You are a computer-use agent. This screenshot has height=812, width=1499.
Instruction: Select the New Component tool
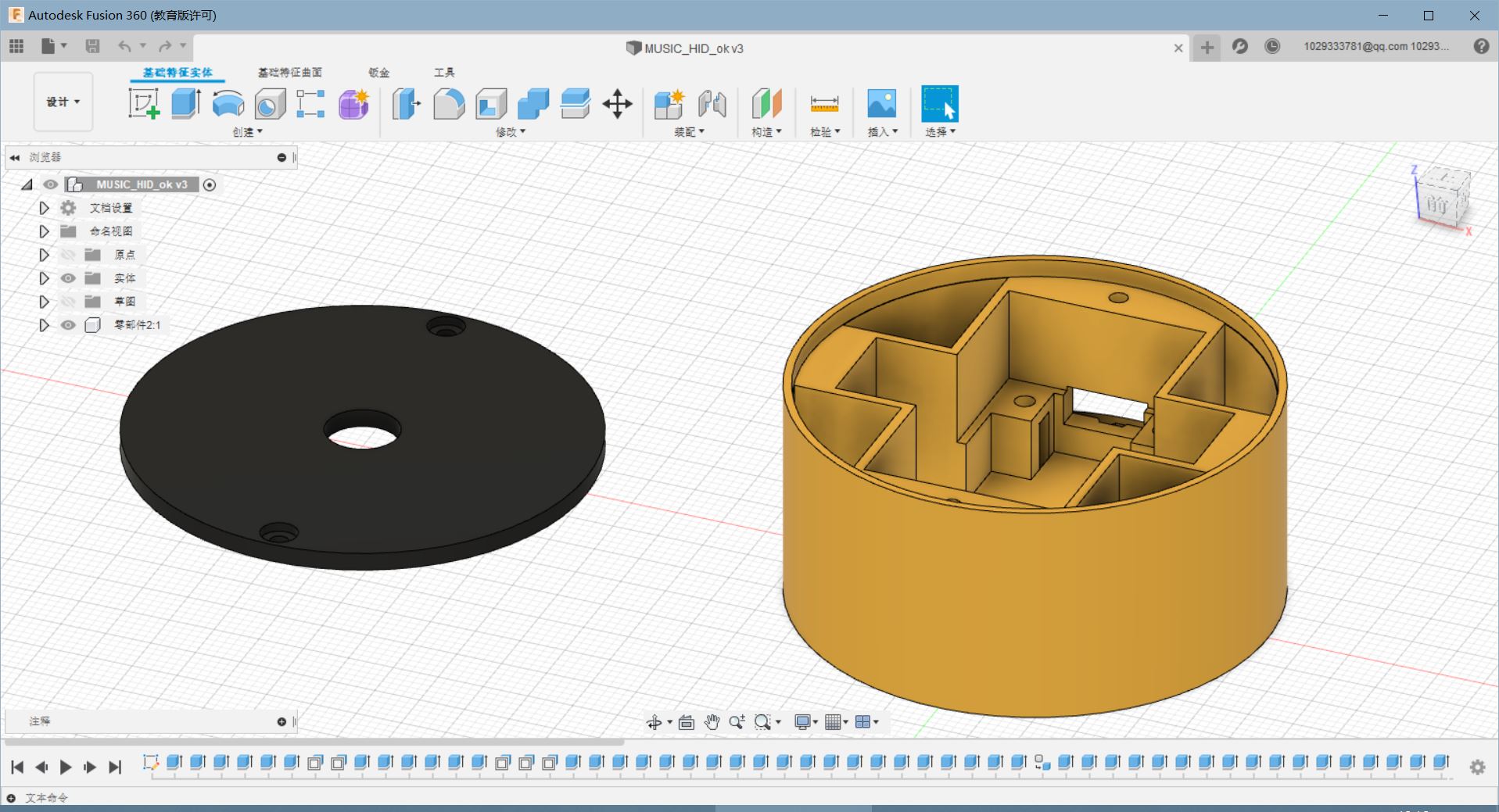point(669,103)
